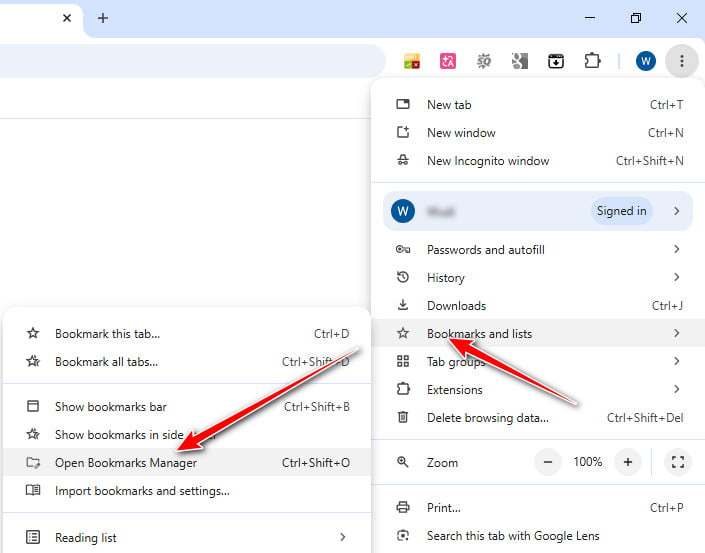
Task: Click Bookmark this tab option
Action: click(x=187, y=334)
